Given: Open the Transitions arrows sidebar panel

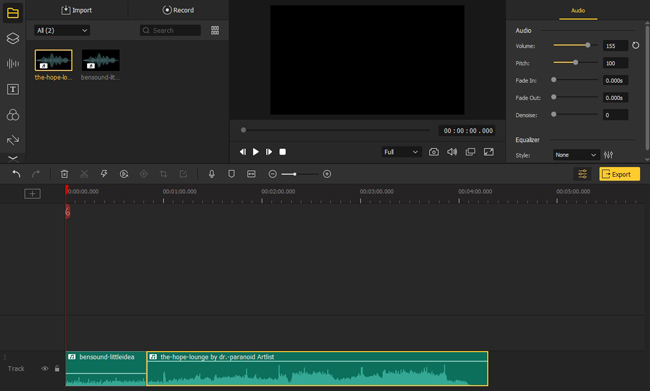Looking at the screenshot, I should pyautogui.click(x=13, y=140).
